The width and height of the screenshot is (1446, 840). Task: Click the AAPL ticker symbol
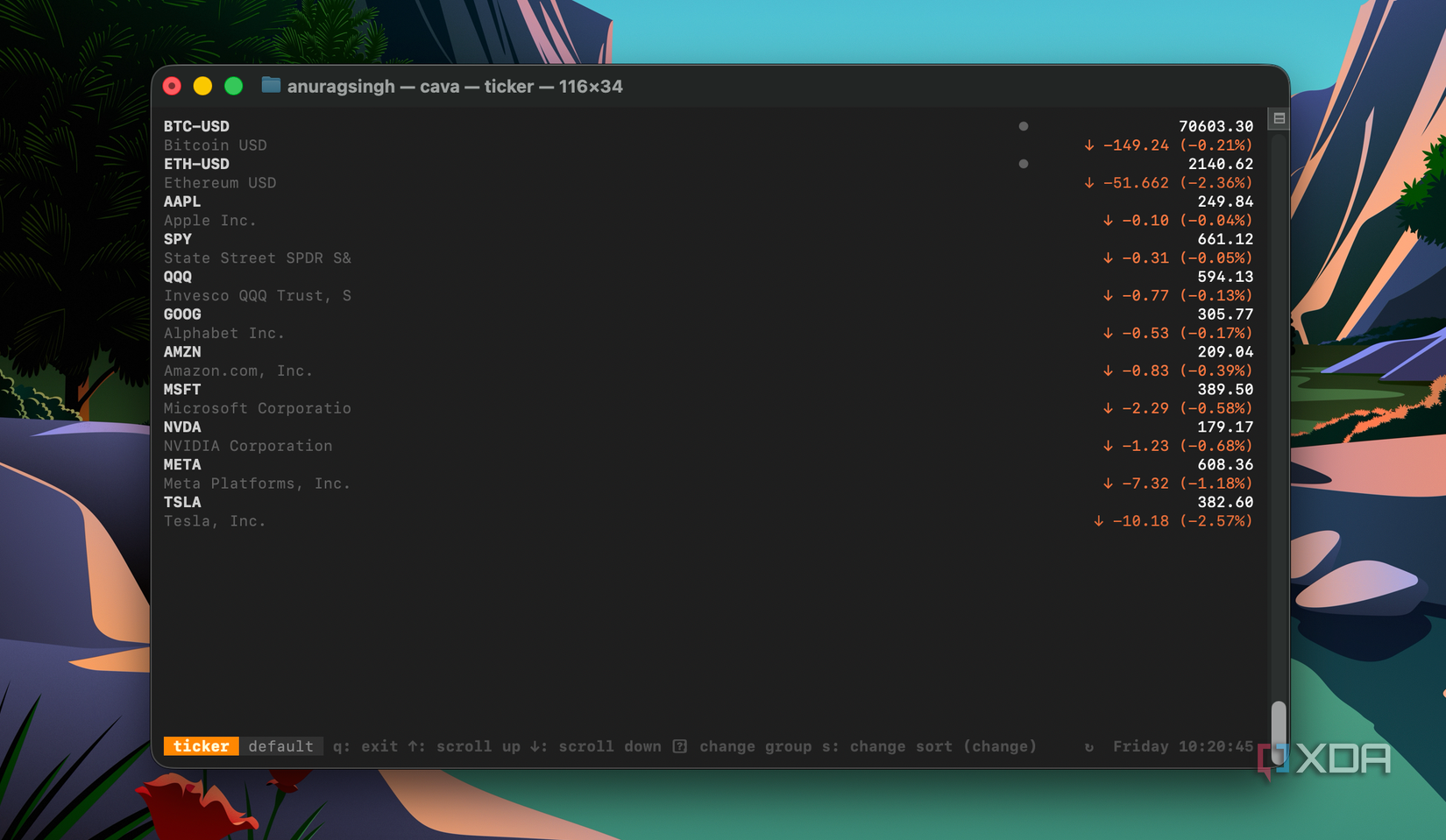click(182, 201)
